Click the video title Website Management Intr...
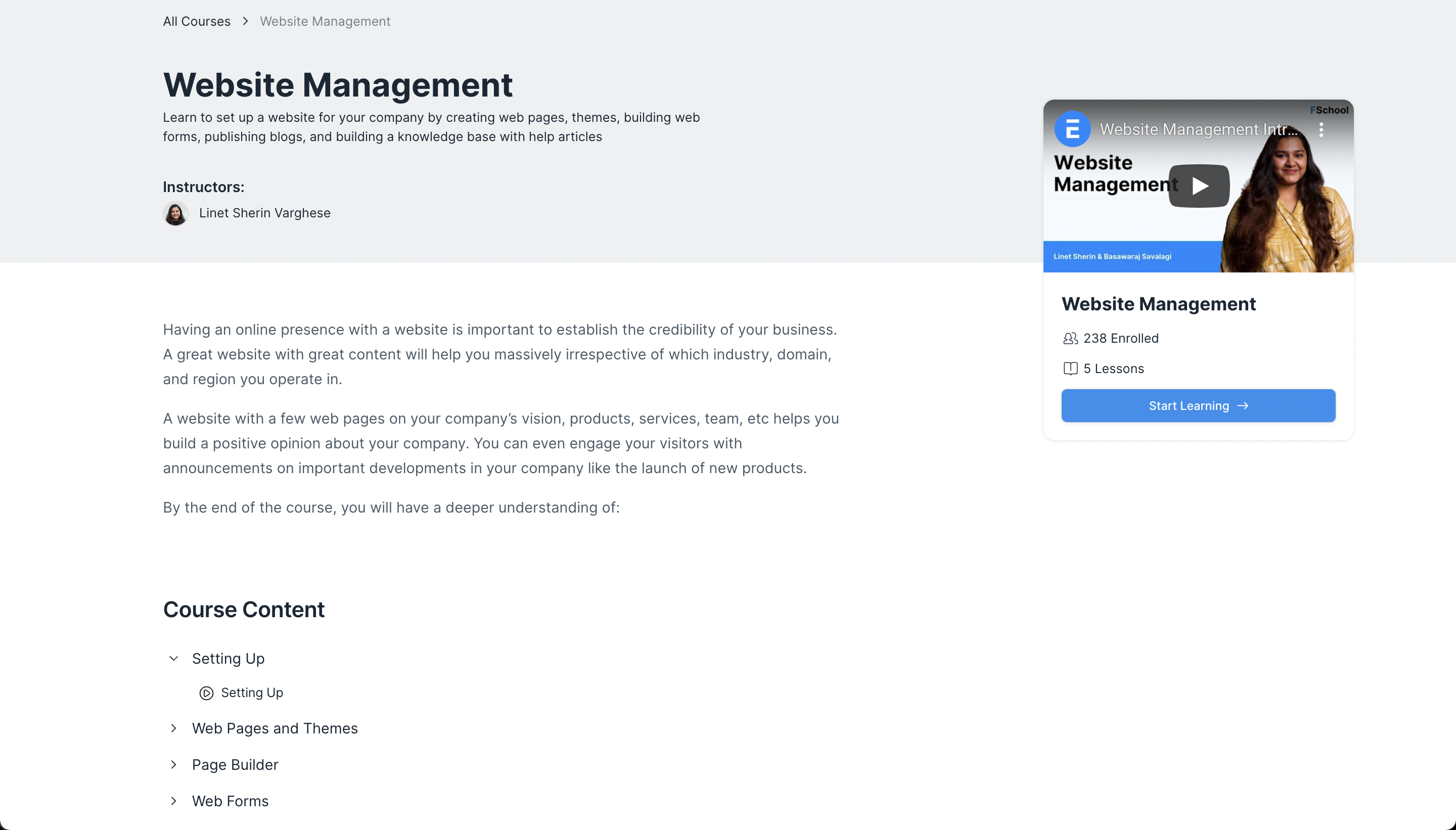Viewport: 1456px width, 830px height. coord(1198,129)
